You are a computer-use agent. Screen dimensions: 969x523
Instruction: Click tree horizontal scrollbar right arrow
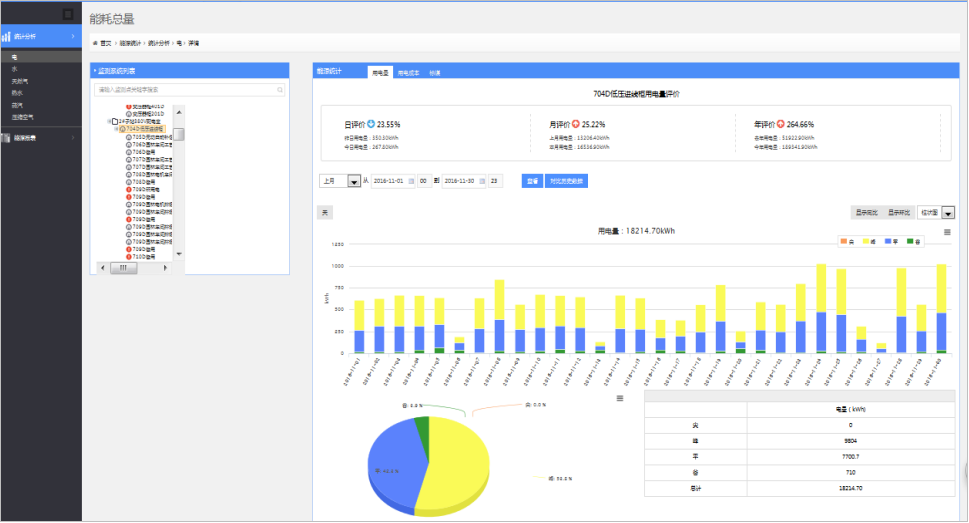pyautogui.click(x=165, y=268)
